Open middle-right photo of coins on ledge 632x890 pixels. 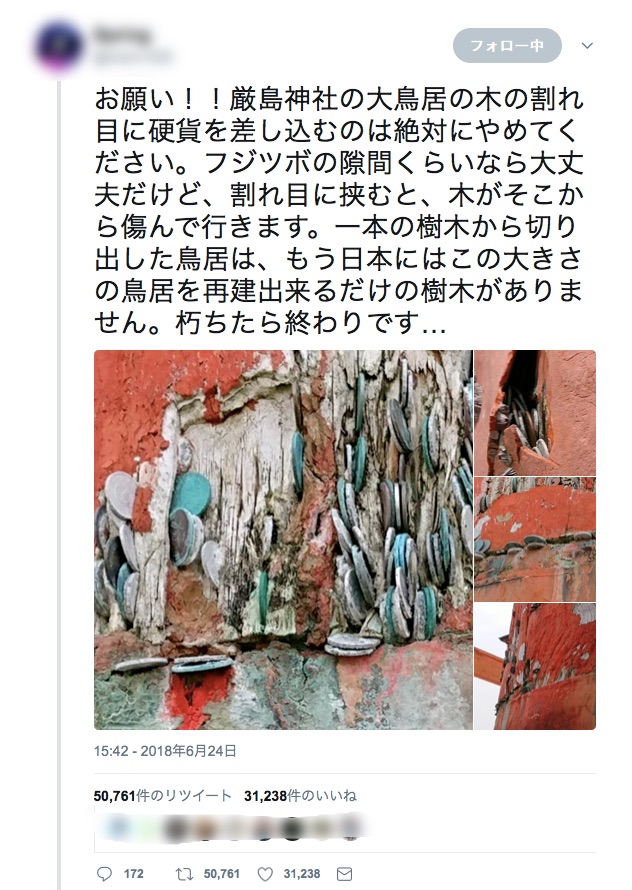coord(535,539)
